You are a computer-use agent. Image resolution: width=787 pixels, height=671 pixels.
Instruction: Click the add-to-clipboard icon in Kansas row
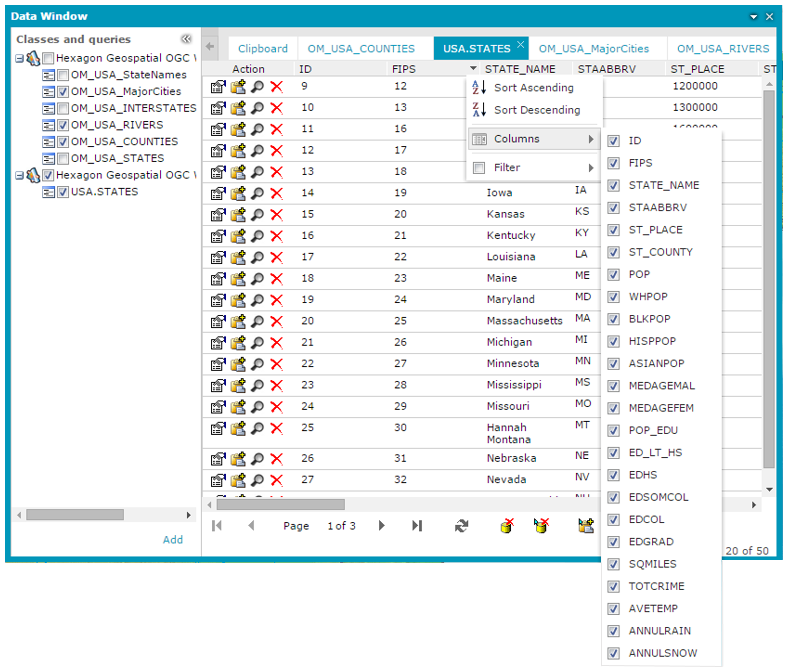click(x=238, y=214)
